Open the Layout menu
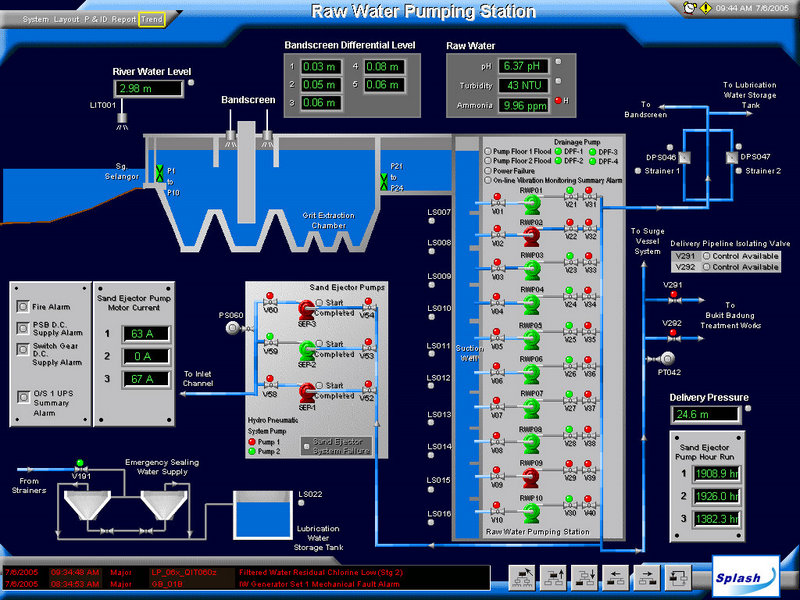 [66, 19]
